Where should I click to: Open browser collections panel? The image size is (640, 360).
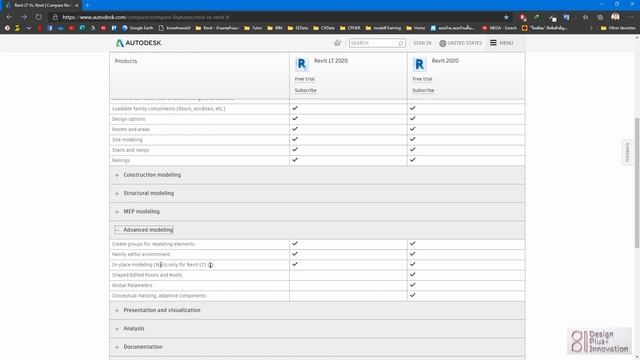pyautogui.click(x=600, y=17)
